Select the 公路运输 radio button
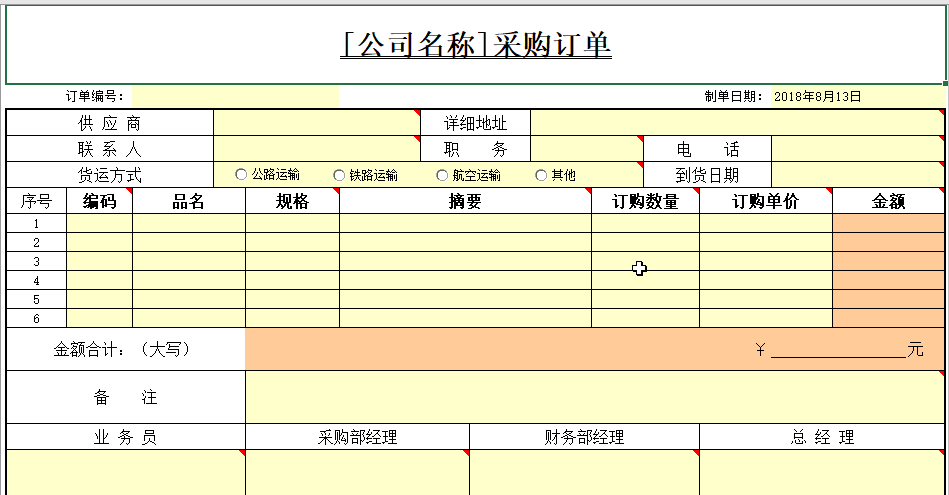949x495 pixels. click(241, 175)
